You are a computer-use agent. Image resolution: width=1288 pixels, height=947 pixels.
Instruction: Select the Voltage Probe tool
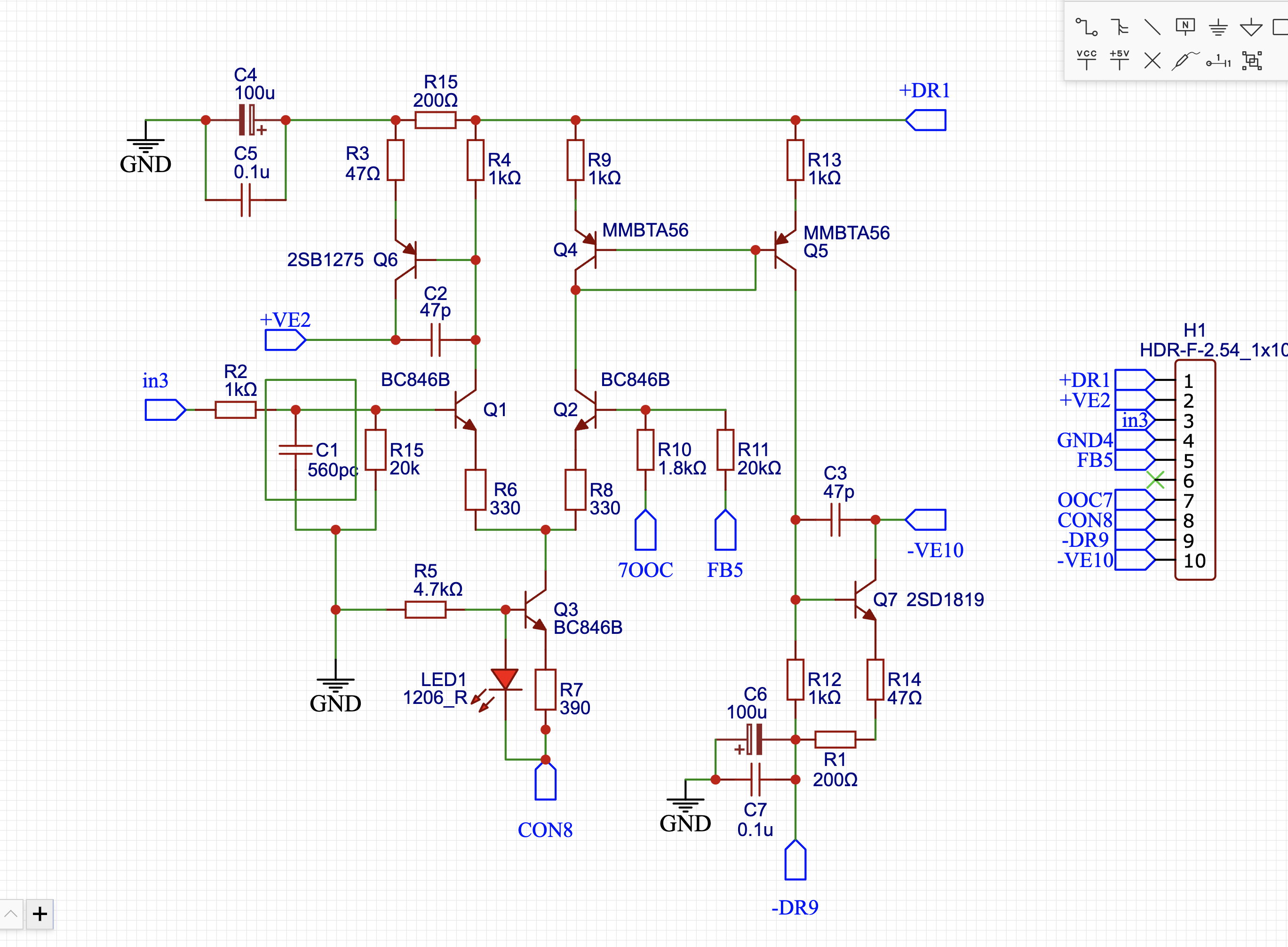coord(1185,60)
